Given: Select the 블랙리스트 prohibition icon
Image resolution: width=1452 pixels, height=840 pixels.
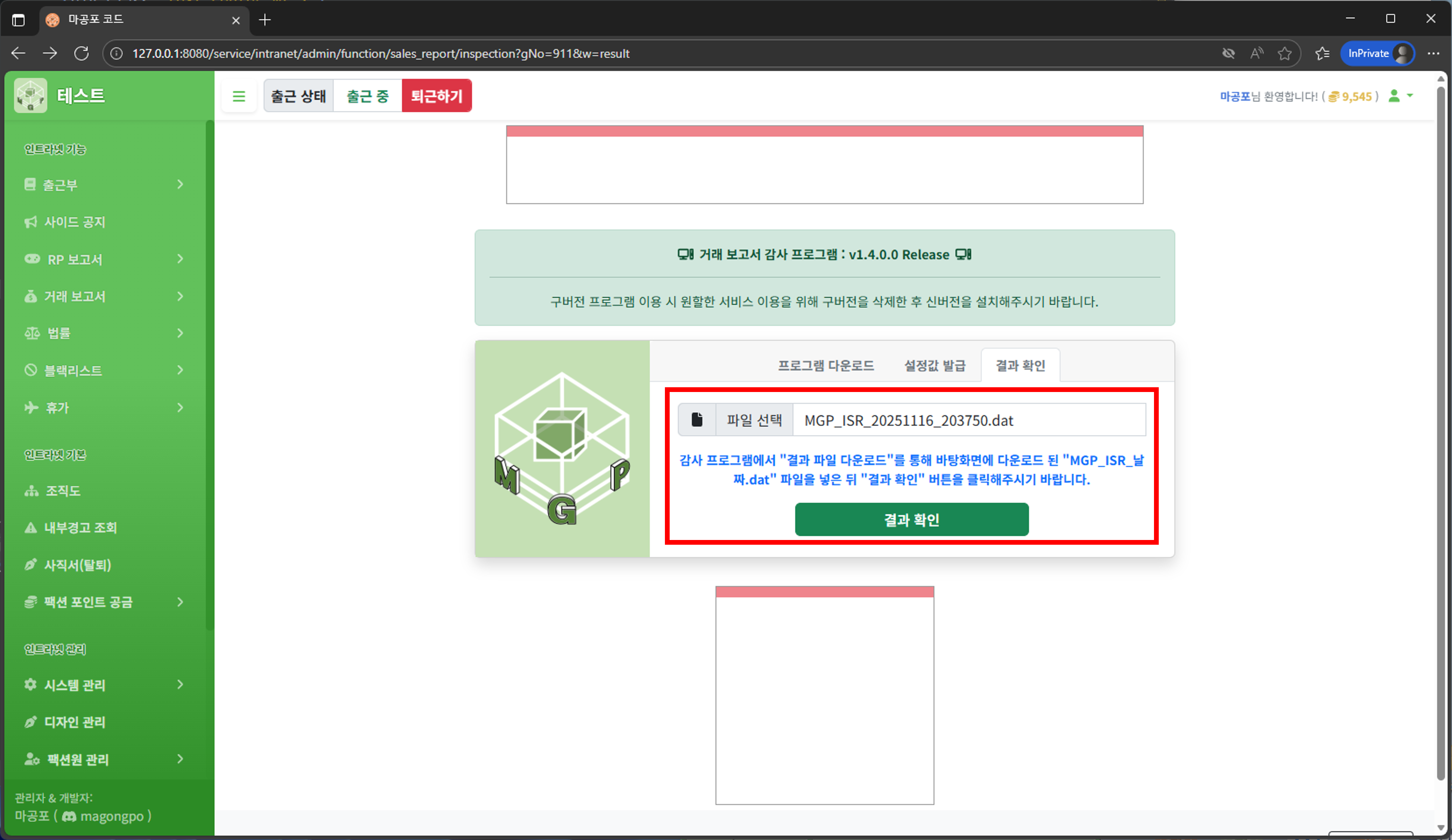Looking at the screenshot, I should click(32, 370).
